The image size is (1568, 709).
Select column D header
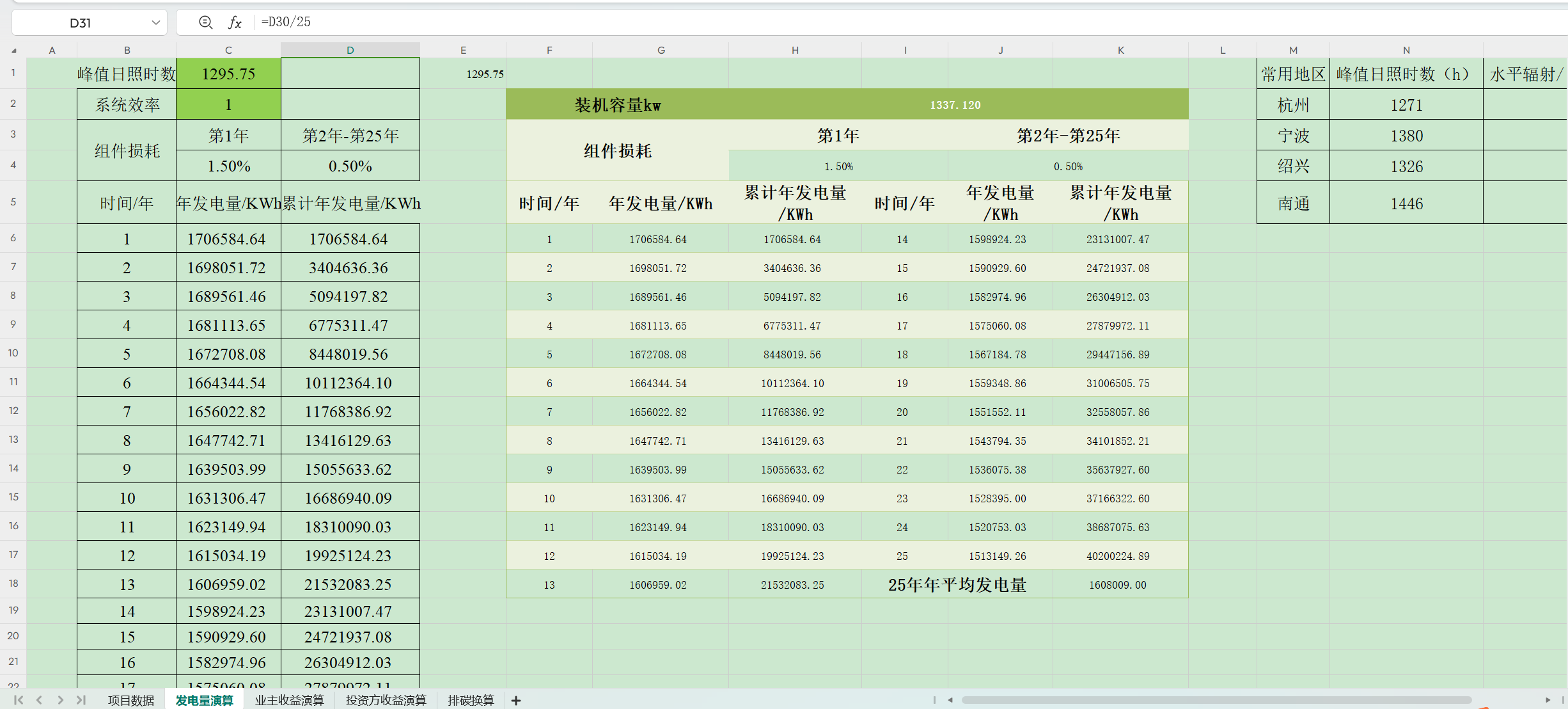coord(350,50)
